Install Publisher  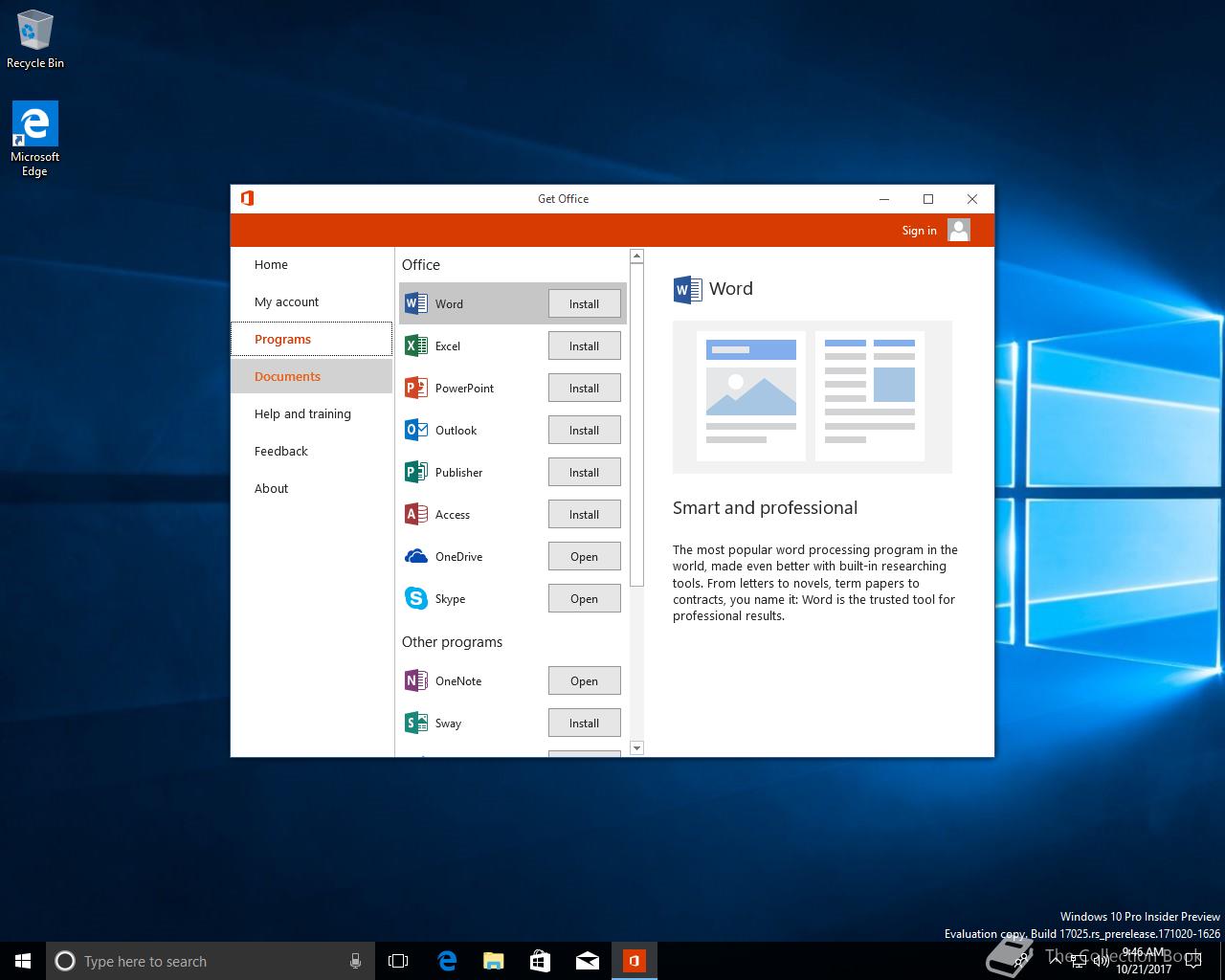coord(584,472)
